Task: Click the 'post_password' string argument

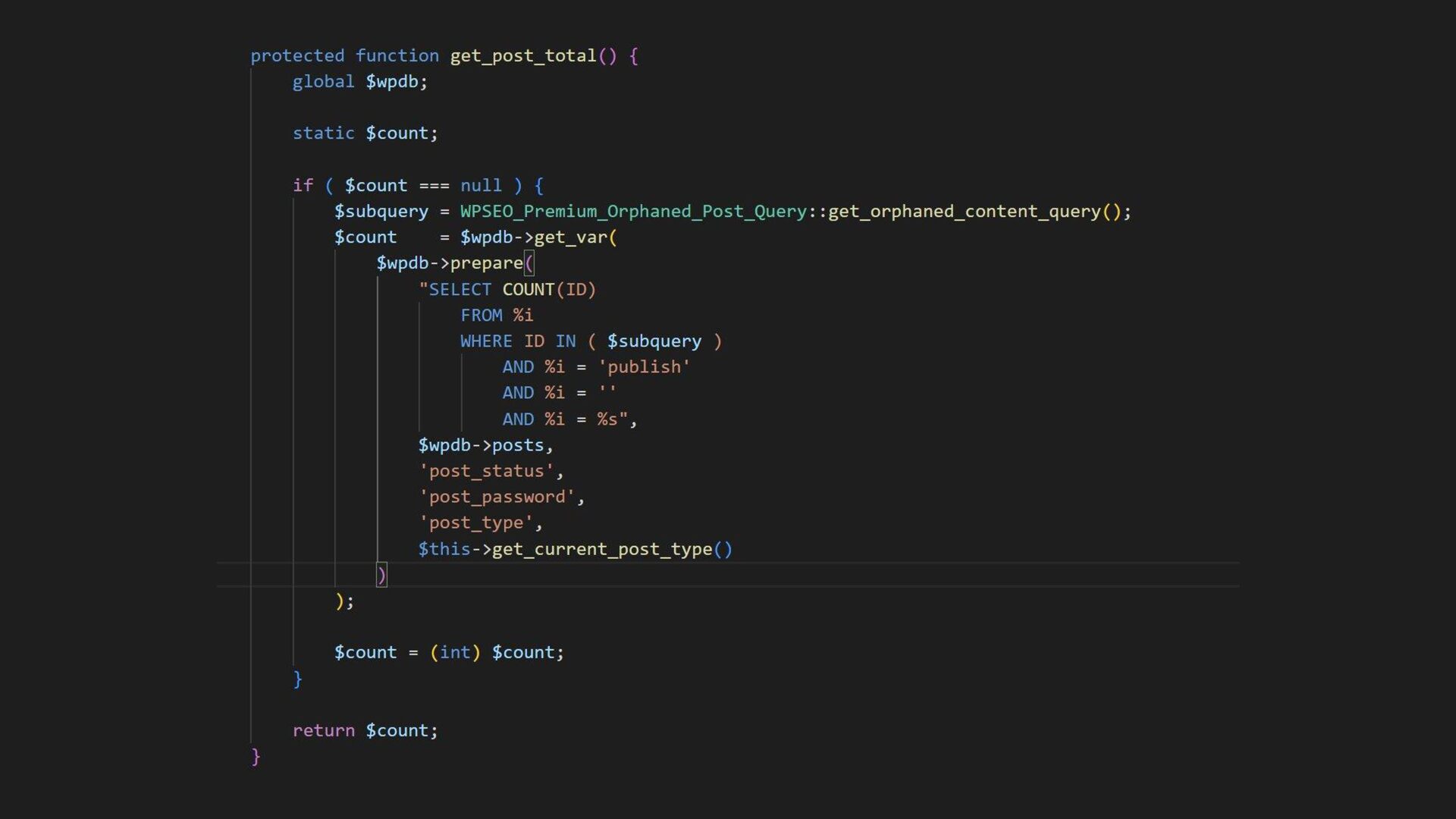Action: (x=497, y=497)
